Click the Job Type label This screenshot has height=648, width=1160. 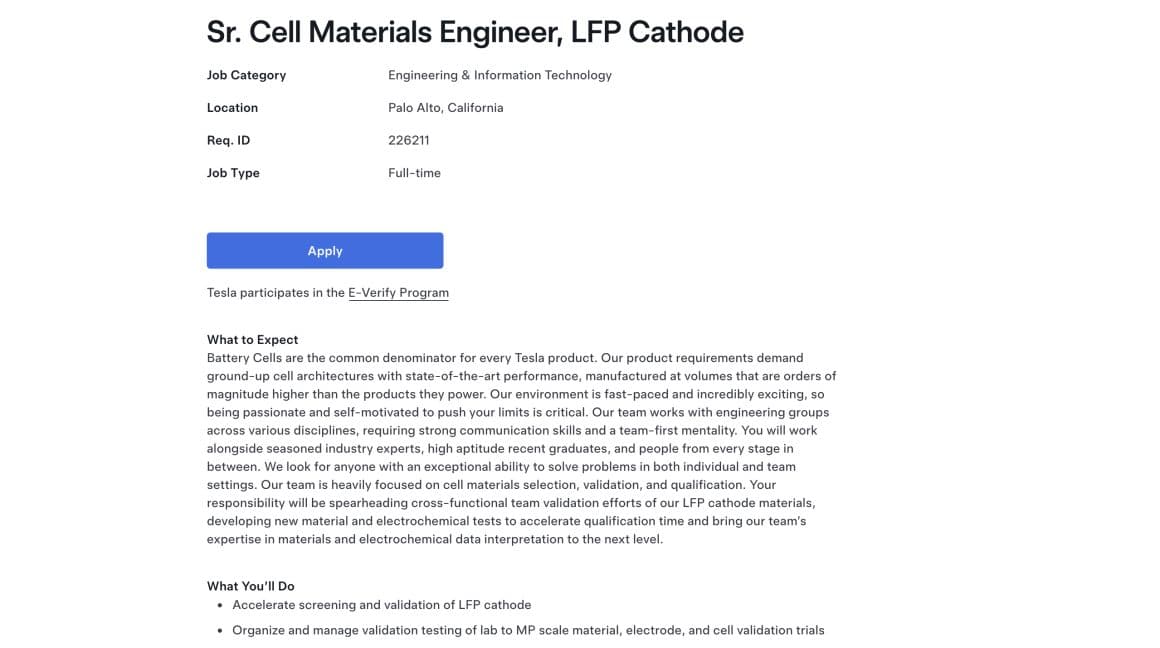tap(233, 172)
